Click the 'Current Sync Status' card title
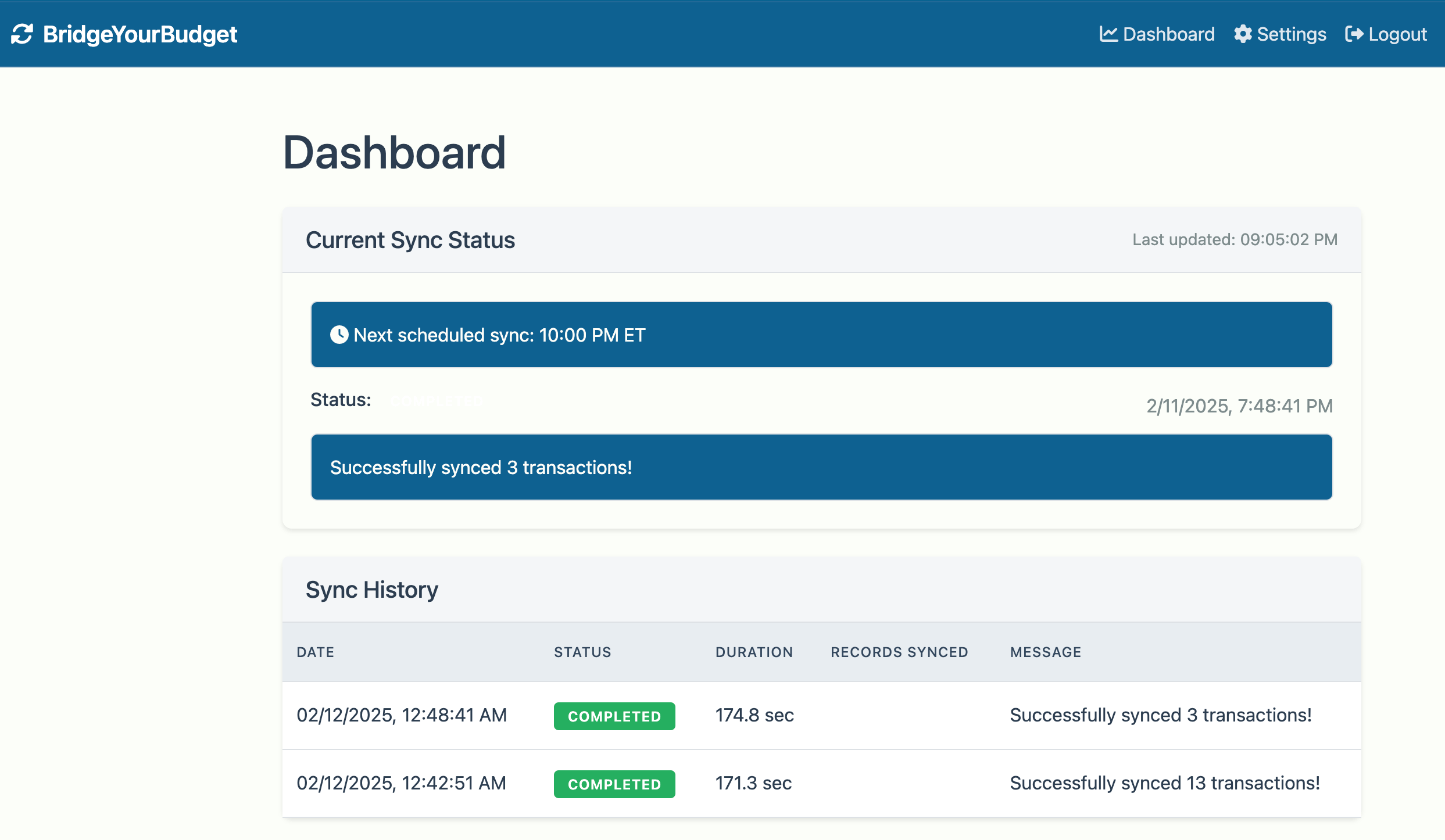1445x840 pixels. 410,240
